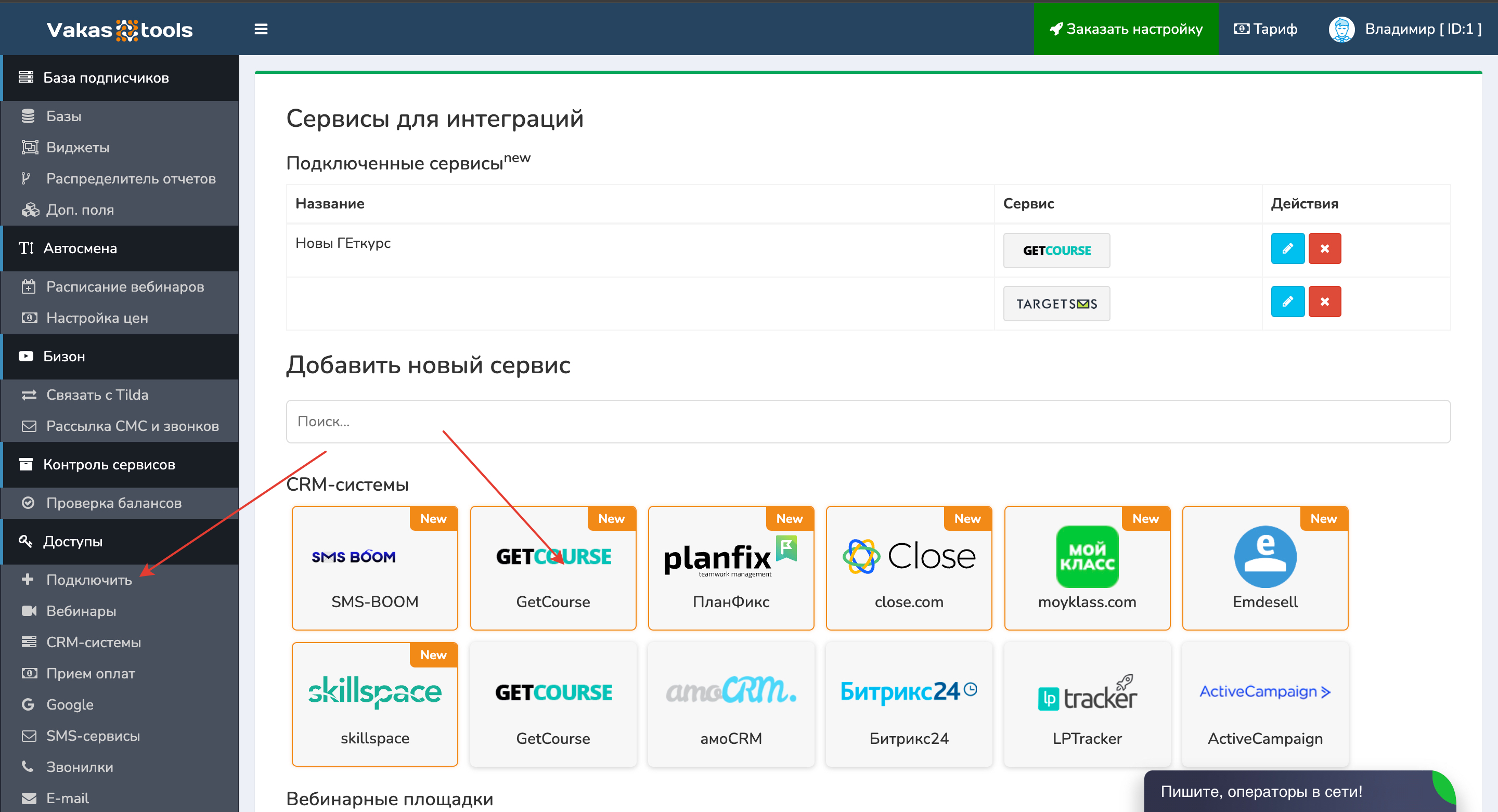Image resolution: width=1498 pixels, height=812 pixels.
Task: Expand the База подписчиков sidebar section
Action: (x=106, y=78)
